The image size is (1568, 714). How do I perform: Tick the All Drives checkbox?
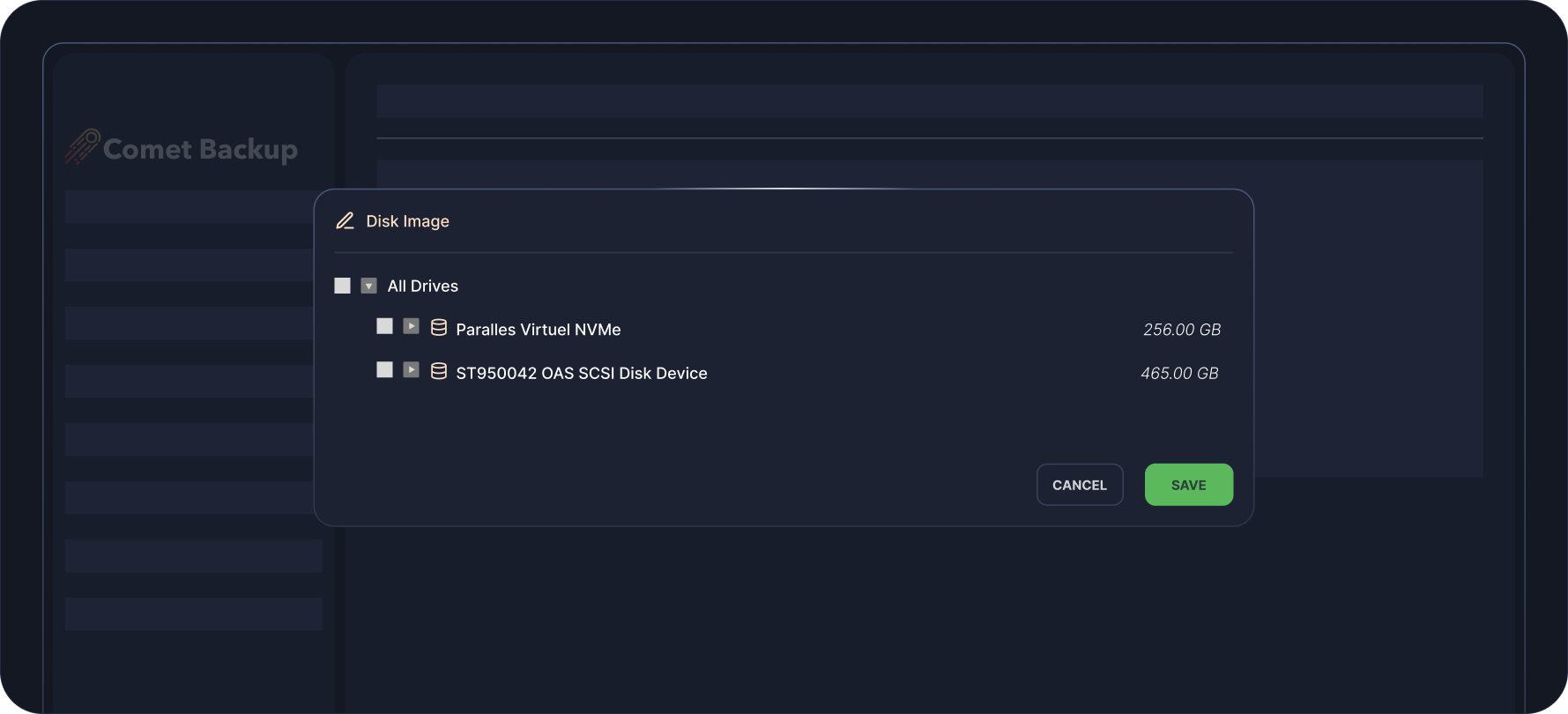click(x=343, y=286)
